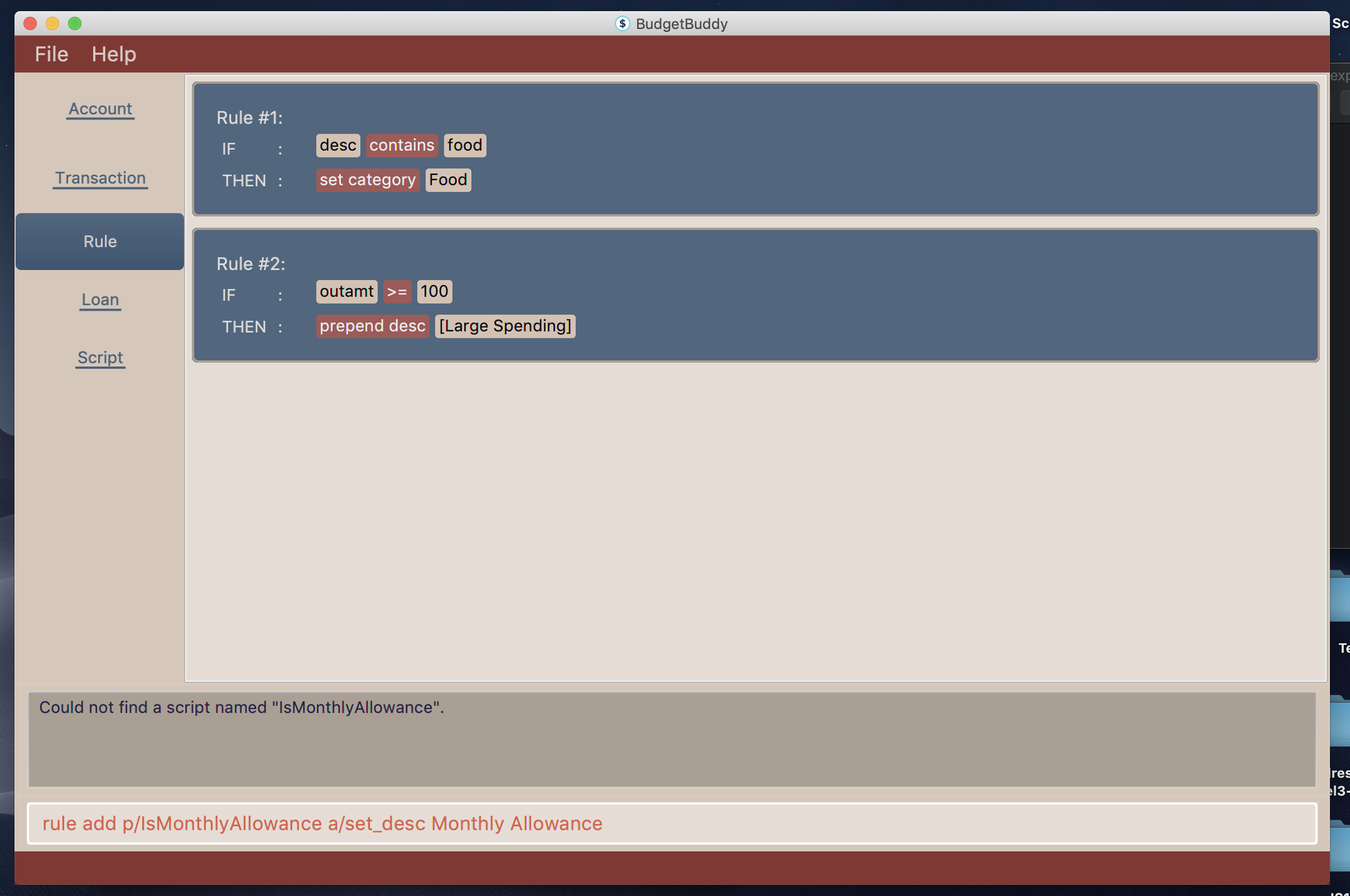Click the >= operator token in Rule #2

tap(396, 291)
